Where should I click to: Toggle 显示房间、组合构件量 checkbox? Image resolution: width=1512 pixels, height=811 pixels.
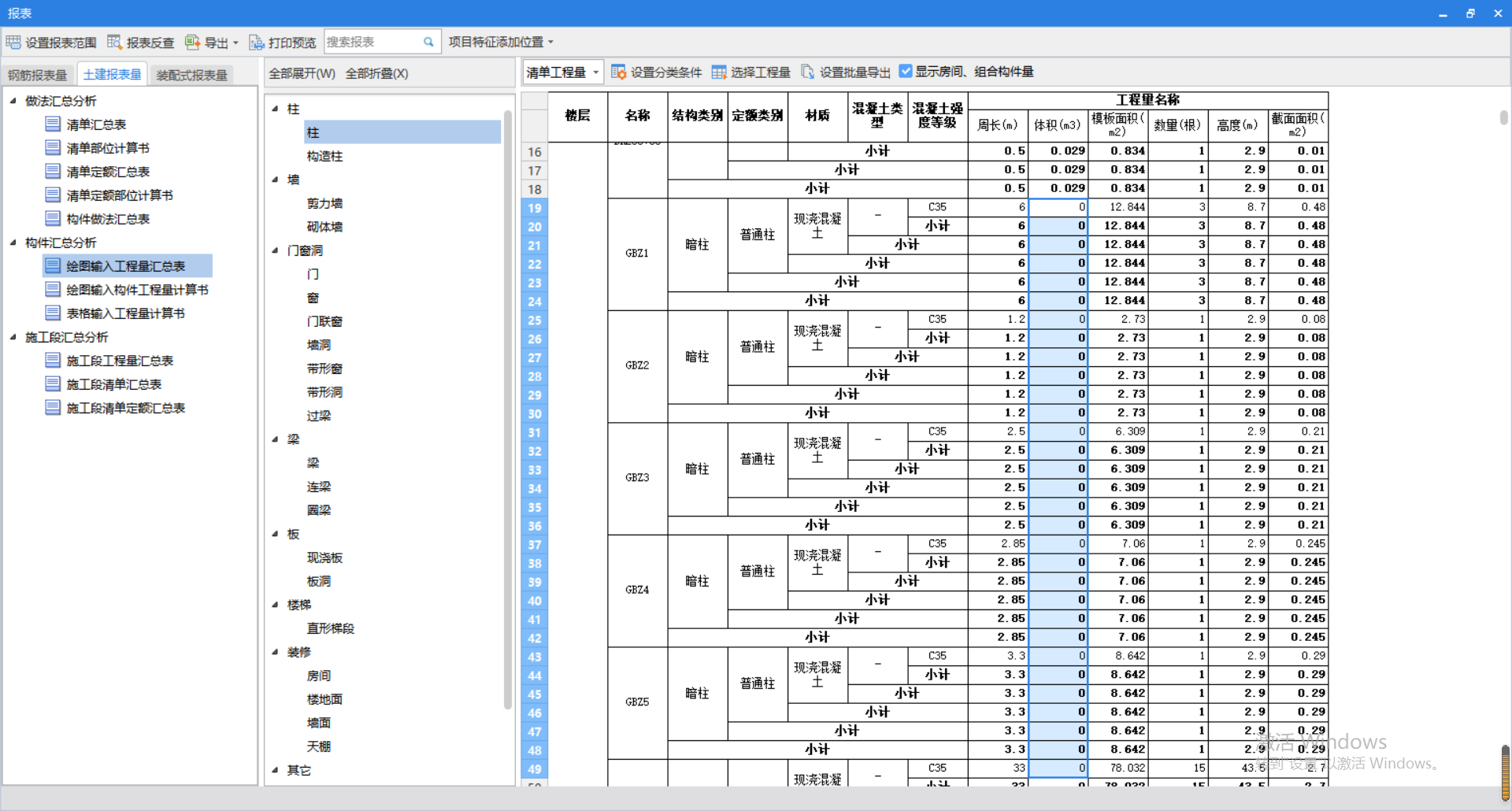point(906,71)
